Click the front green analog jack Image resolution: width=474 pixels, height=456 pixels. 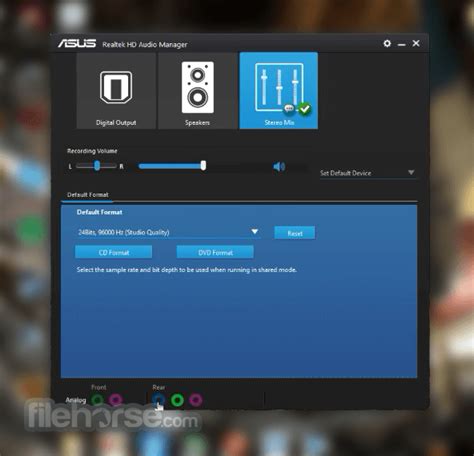pyautogui.click(x=98, y=400)
